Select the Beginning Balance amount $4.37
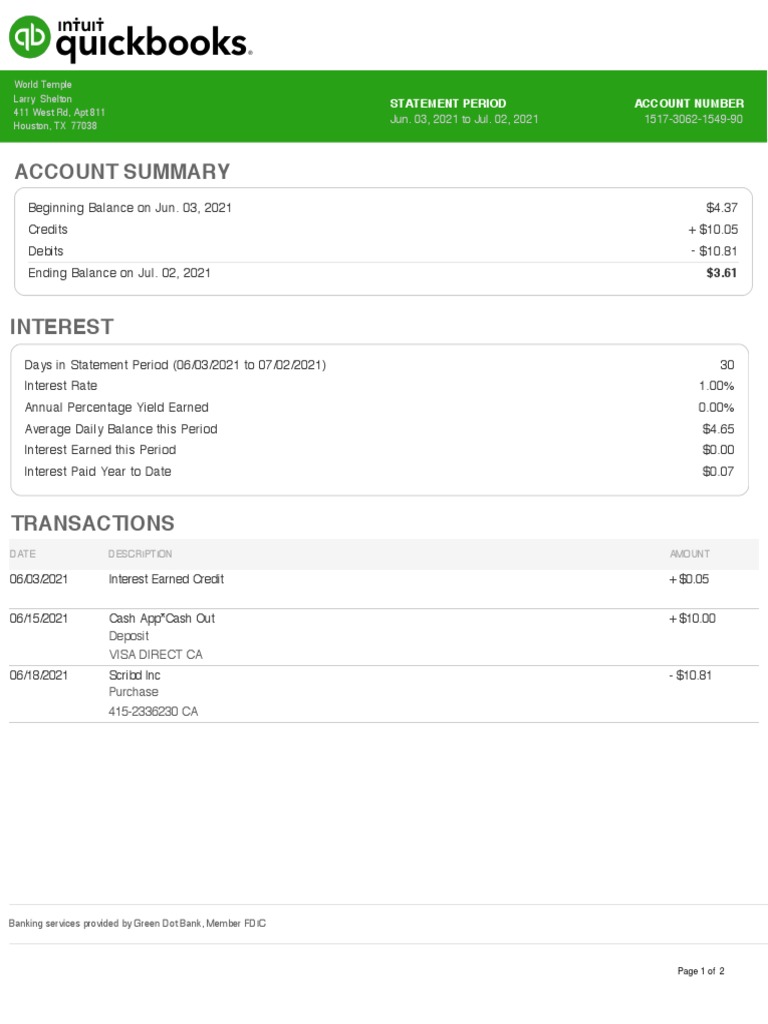Viewport: 768px width, 1024px height. (721, 208)
